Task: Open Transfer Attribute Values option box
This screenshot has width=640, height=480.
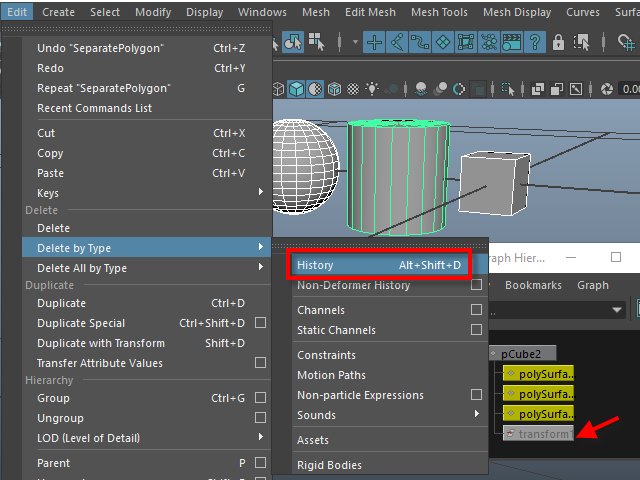Action: (260, 362)
